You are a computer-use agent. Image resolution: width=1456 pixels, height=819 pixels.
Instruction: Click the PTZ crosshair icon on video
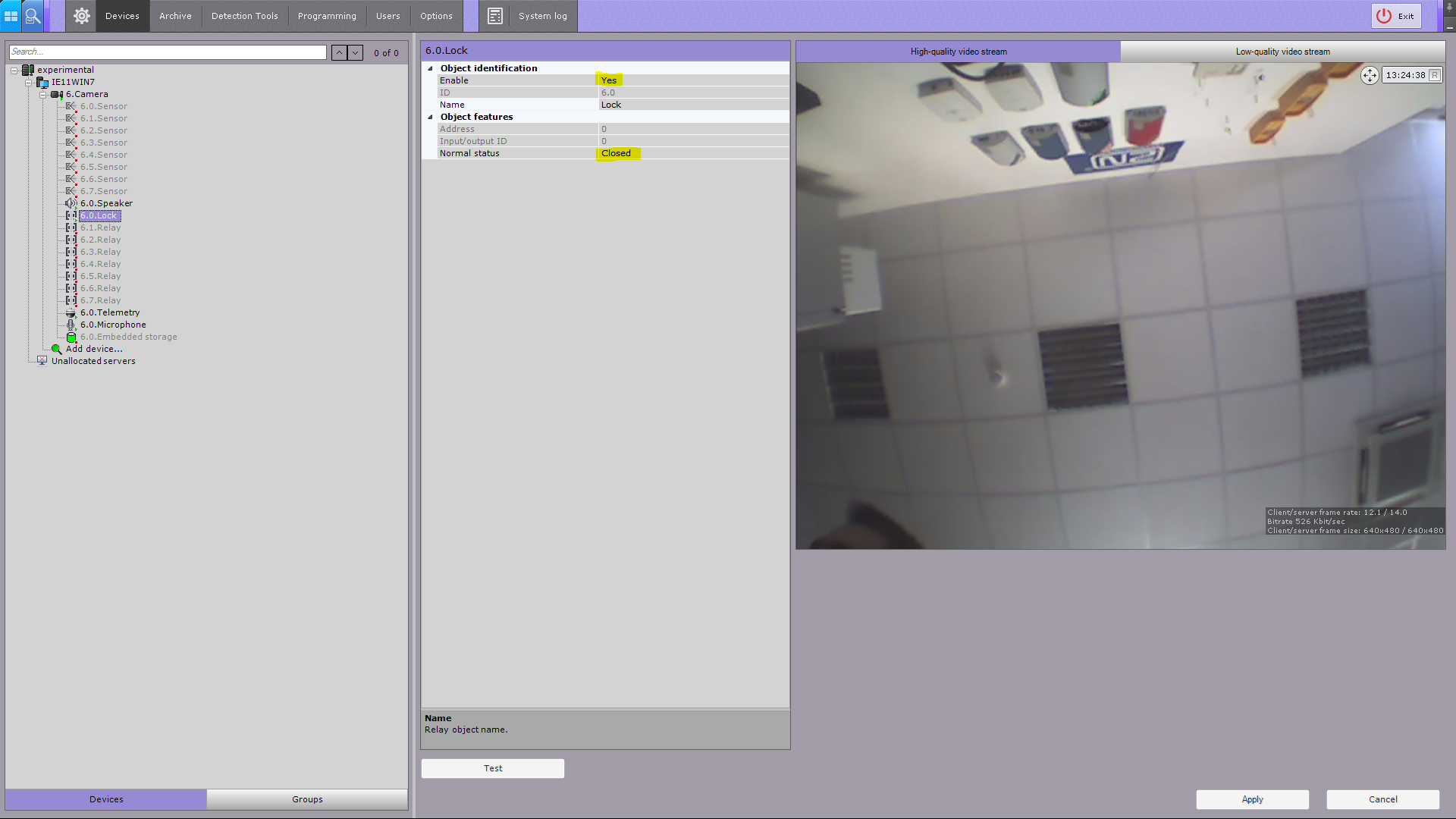[x=1370, y=75]
